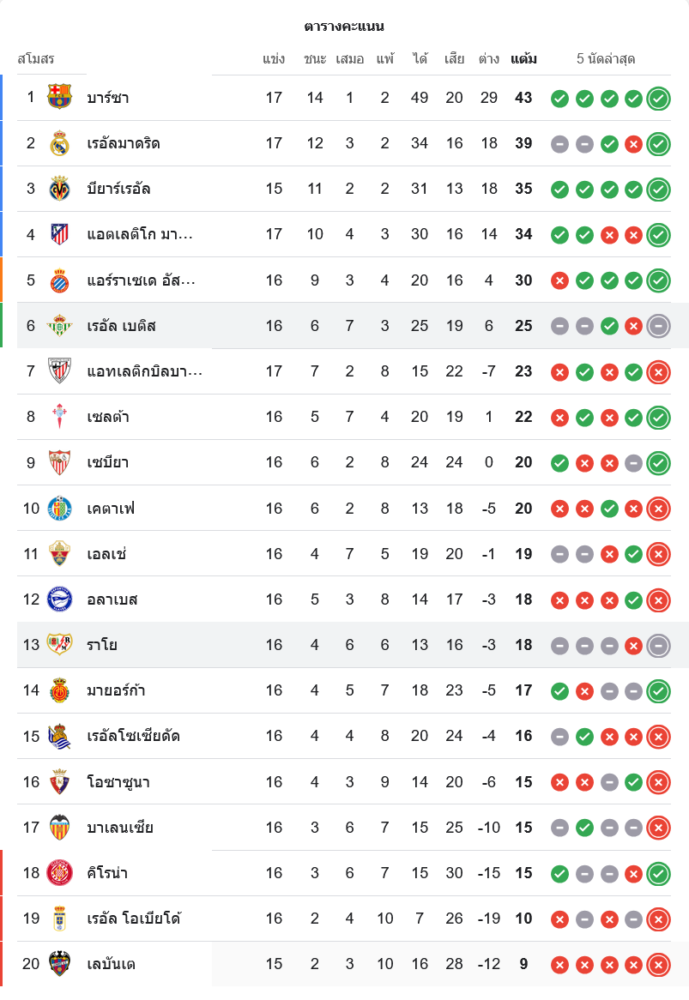Click the Sevilla club crest
689x1000 pixels.
pos(60,462)
